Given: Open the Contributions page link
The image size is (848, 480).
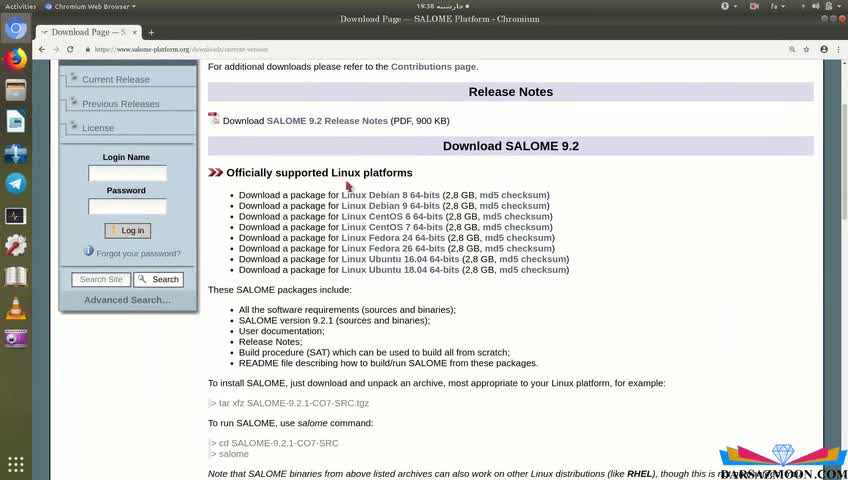Looking at the screenshot, I should tap(433, 66).
